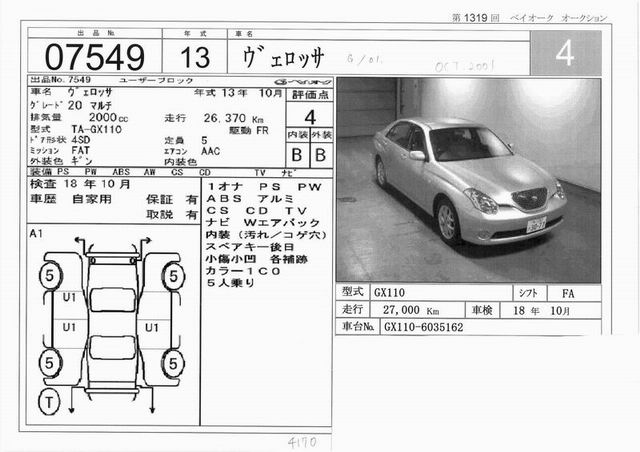This screenshot has height=452, width=640.
Task: Click the 走行 value 27,000 Km
Action: point(411,311)
